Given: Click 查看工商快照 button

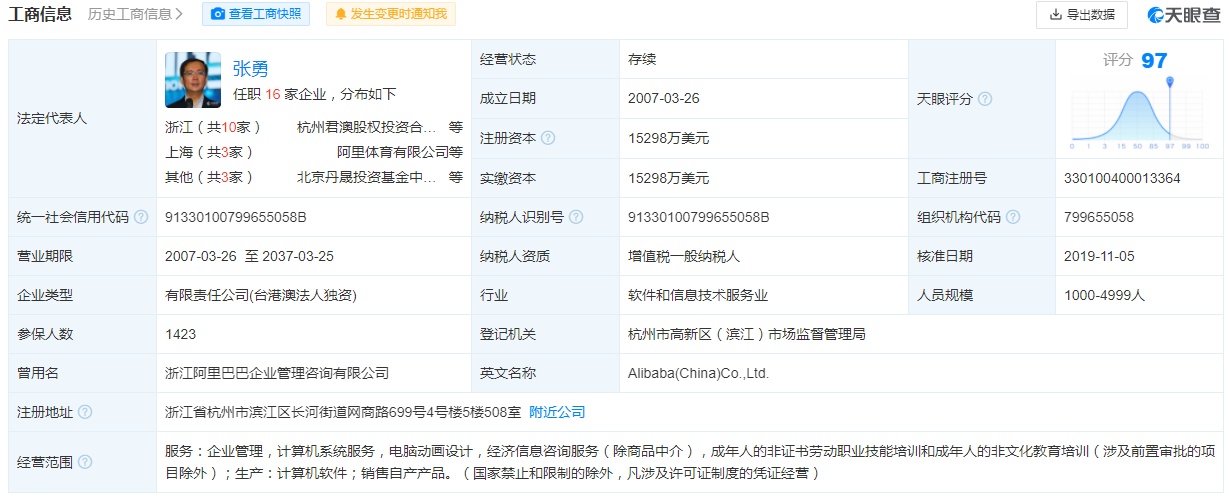Looking at the screenshot, I should 256,14.
